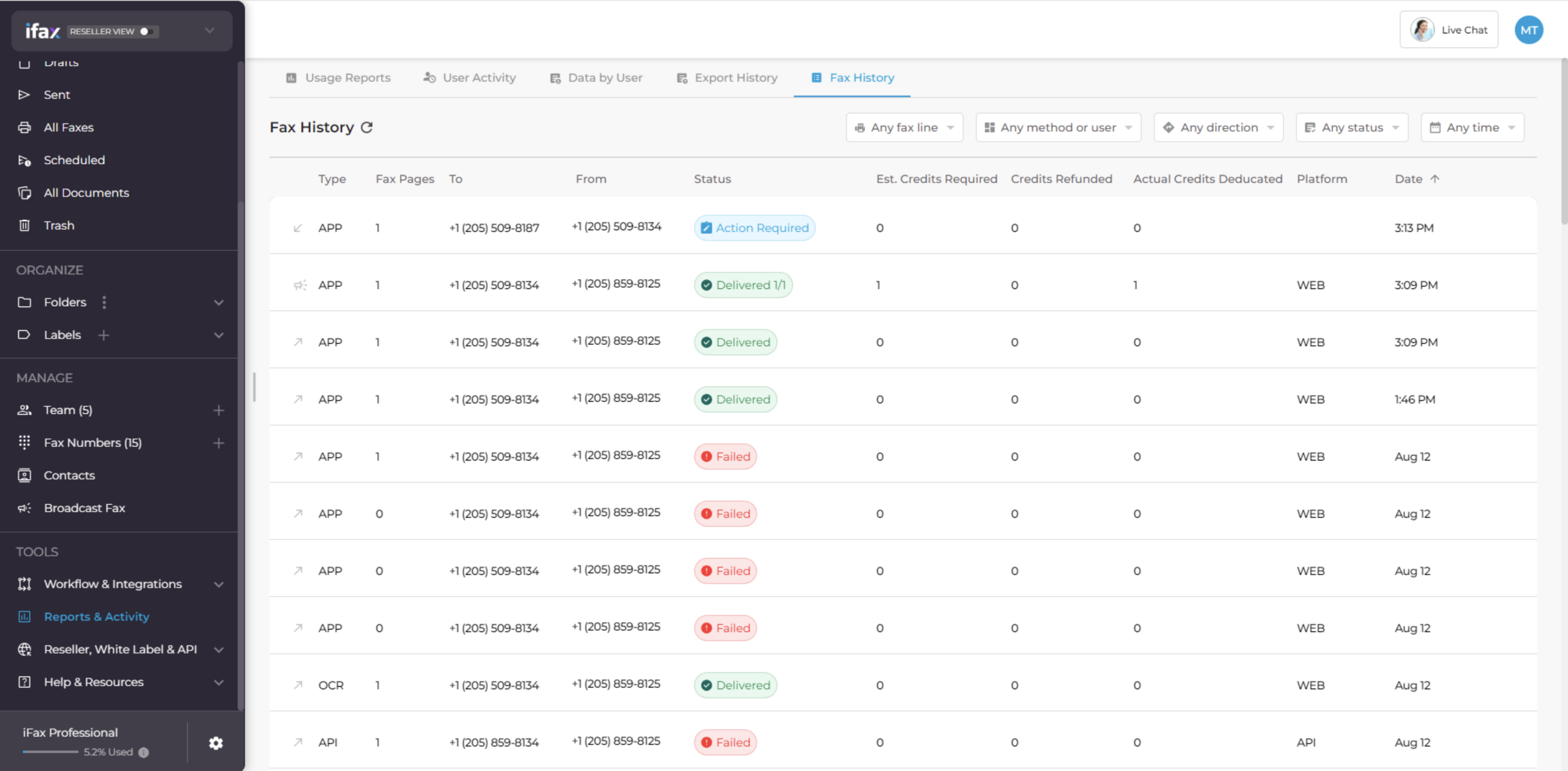The width and height of the screenshot is (1568, 771).
Task: Click the Reseller White Label & API icon
Action: pos(25,649)
